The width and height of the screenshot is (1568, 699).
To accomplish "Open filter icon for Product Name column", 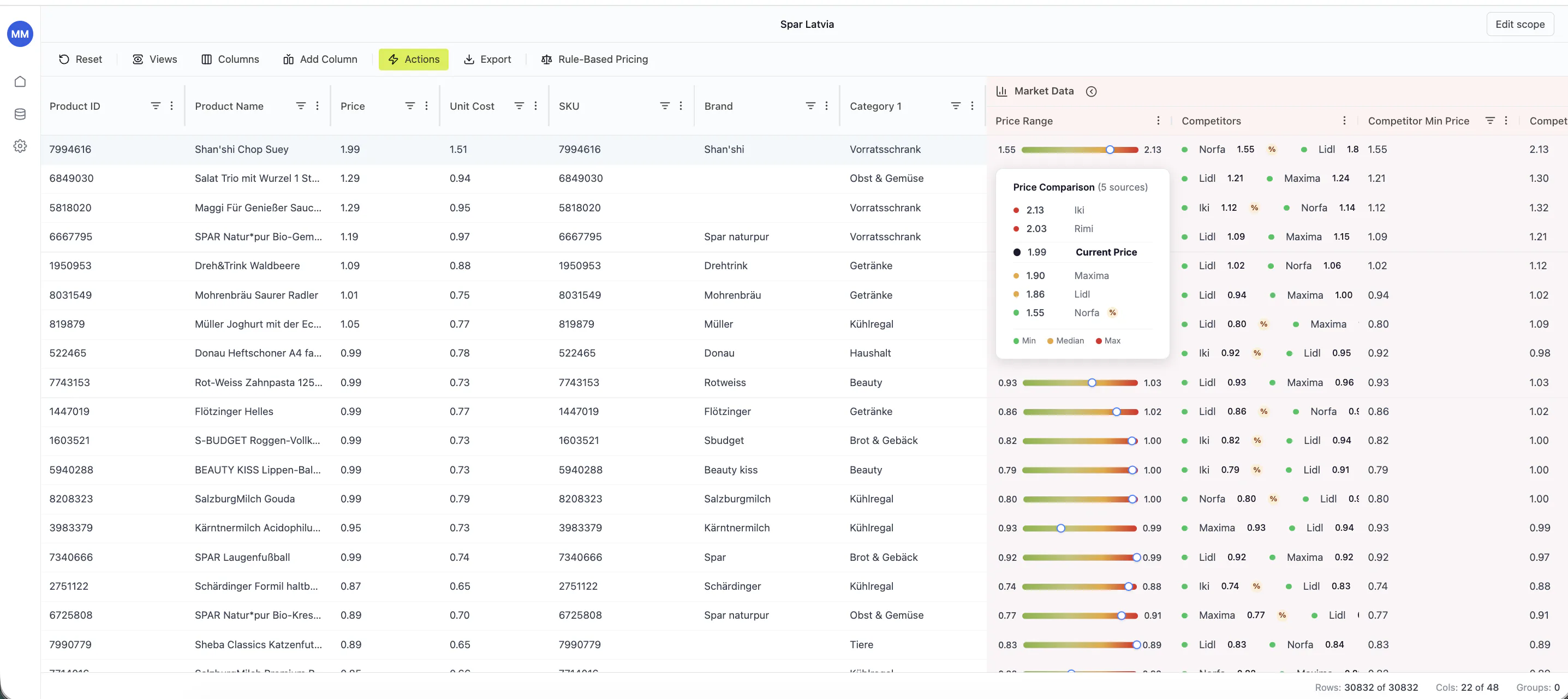I will tap(301, 106).
